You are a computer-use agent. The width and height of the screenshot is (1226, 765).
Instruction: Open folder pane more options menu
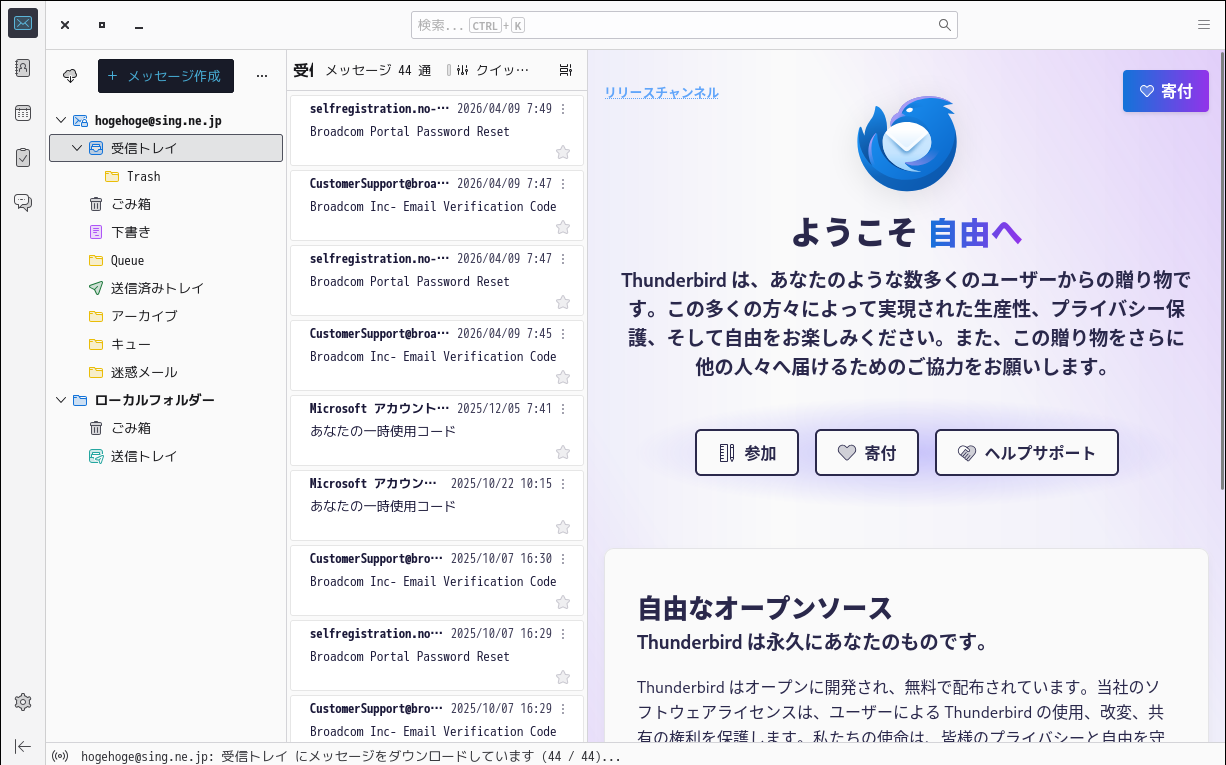(x=262, y=76)
